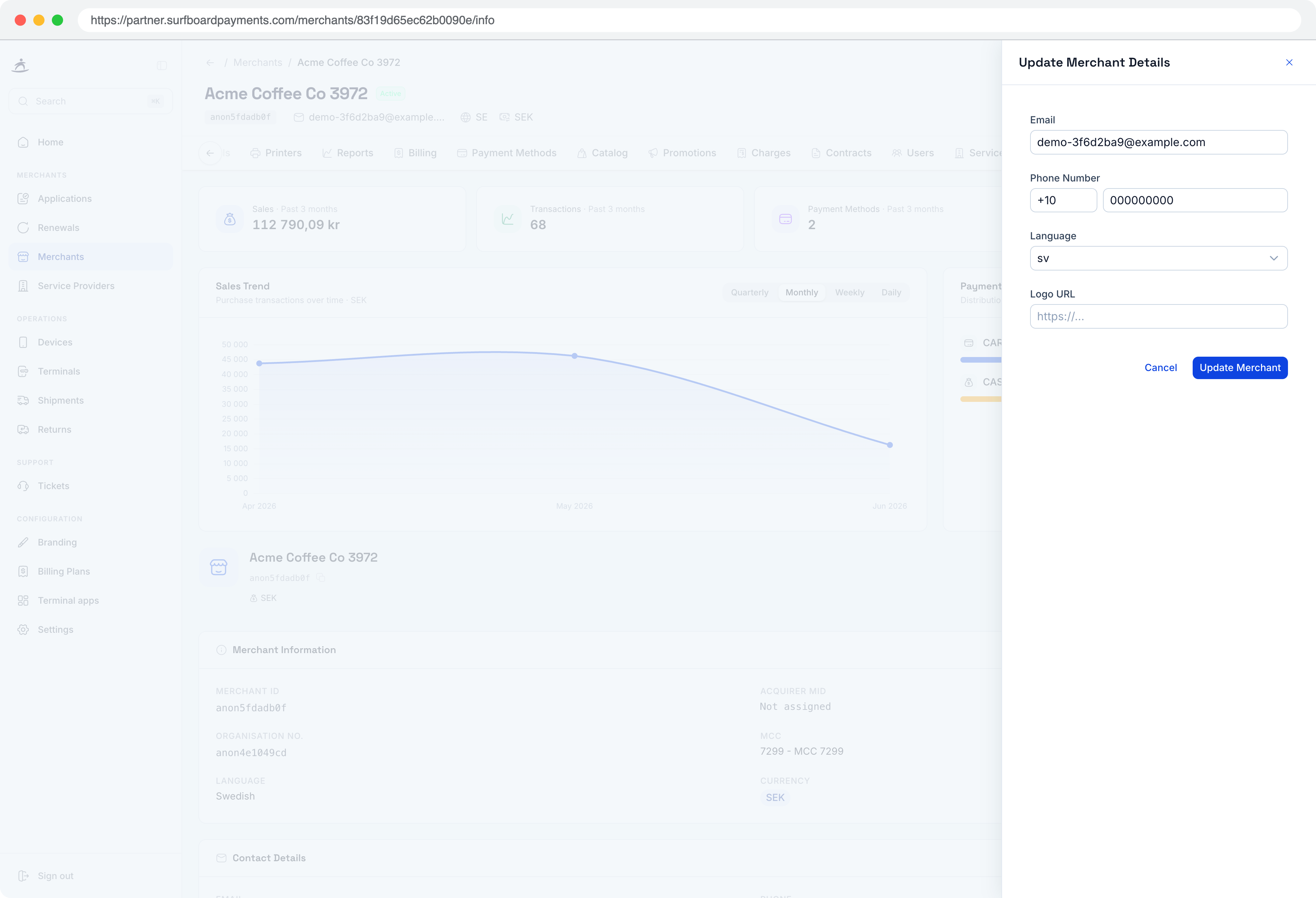Click the Logo URL input field
Image resolution: width=1316 pixels, height=898 pixels.
click(x=1158, y=316)
